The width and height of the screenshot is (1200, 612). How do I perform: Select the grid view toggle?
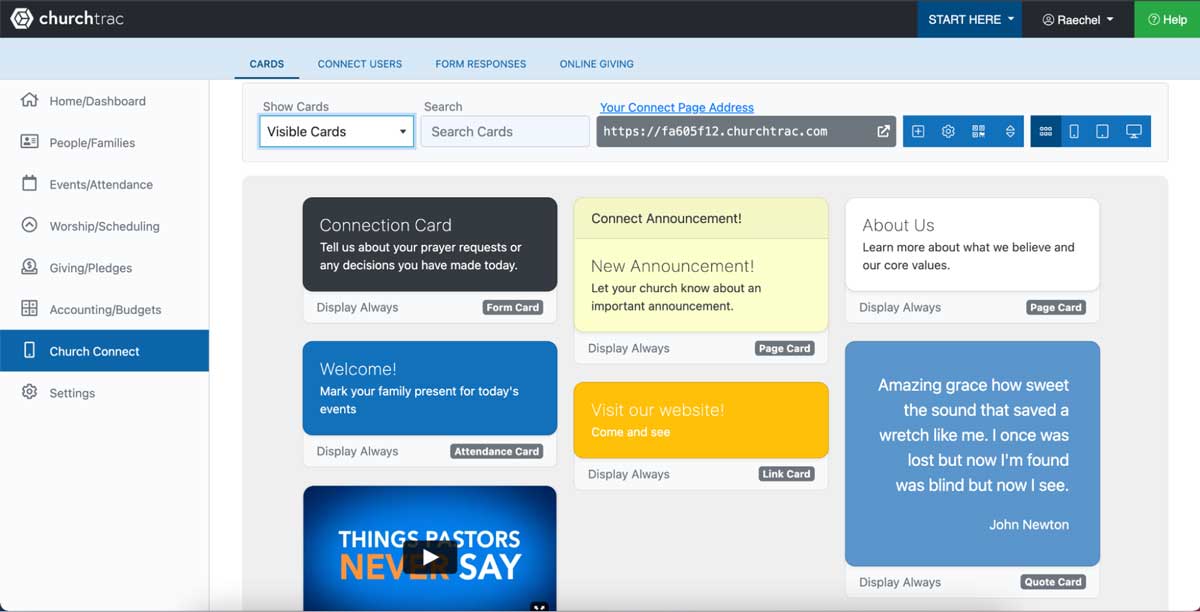(1045, 131)
